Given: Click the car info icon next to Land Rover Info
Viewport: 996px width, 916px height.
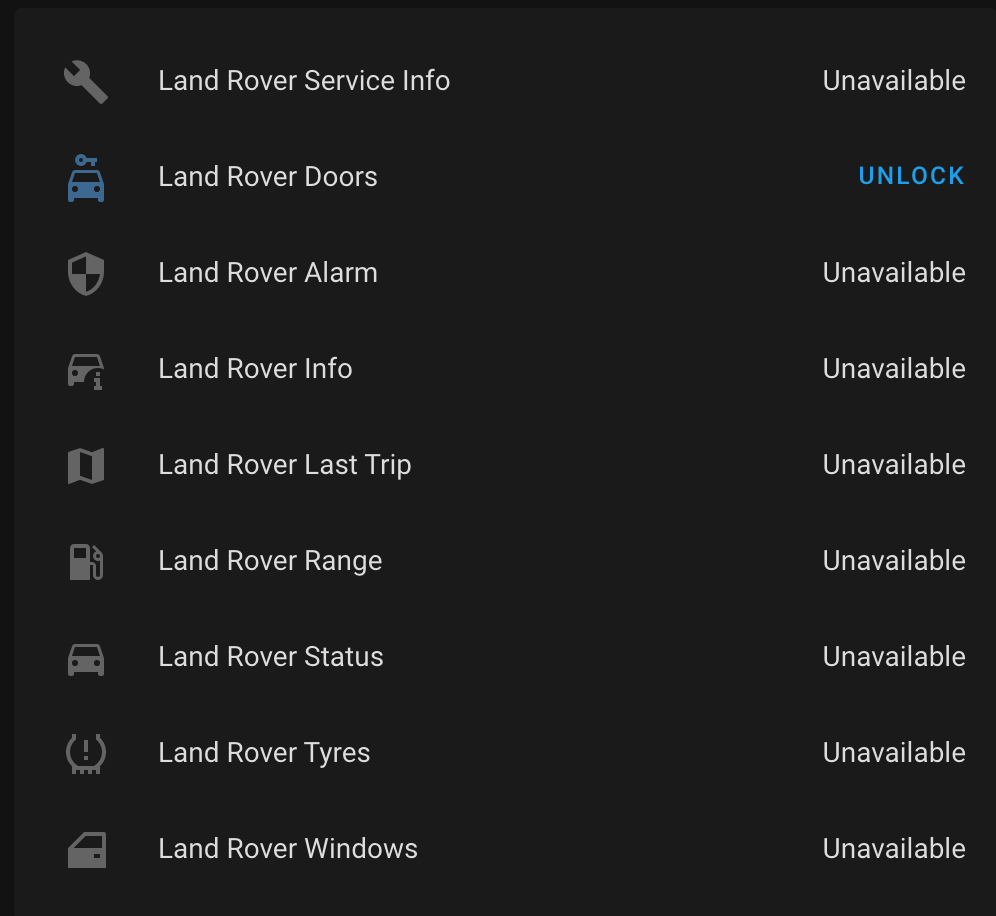Looking at the screenshot, I should click(85, 368).
